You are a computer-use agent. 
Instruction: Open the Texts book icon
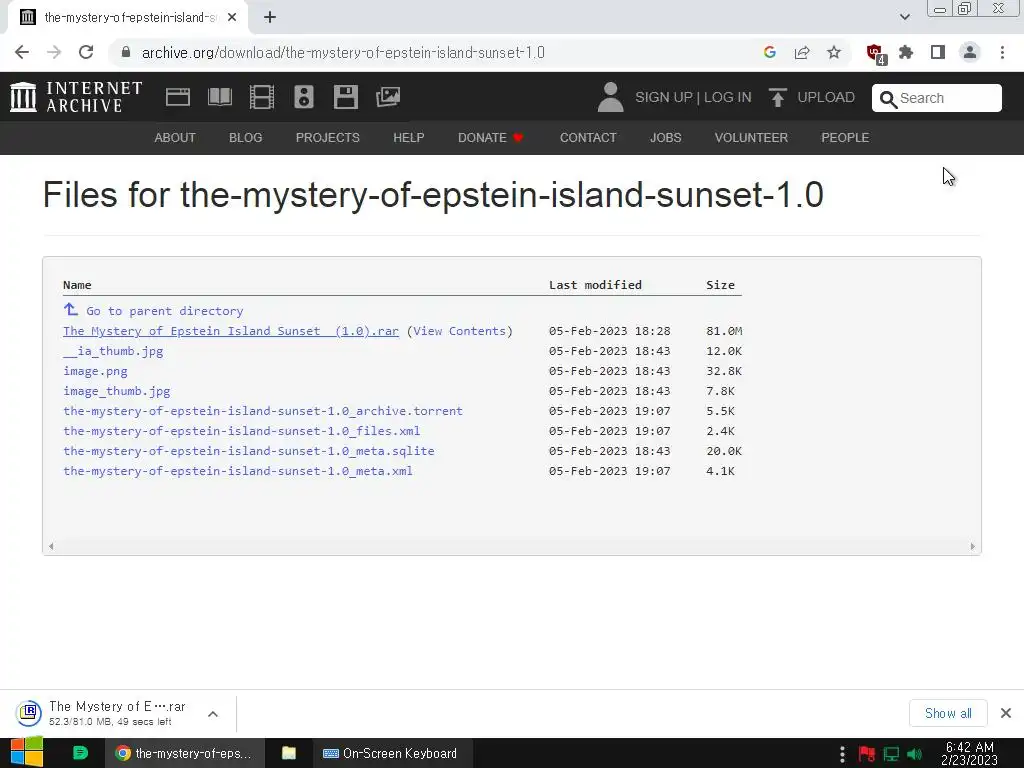219,97
